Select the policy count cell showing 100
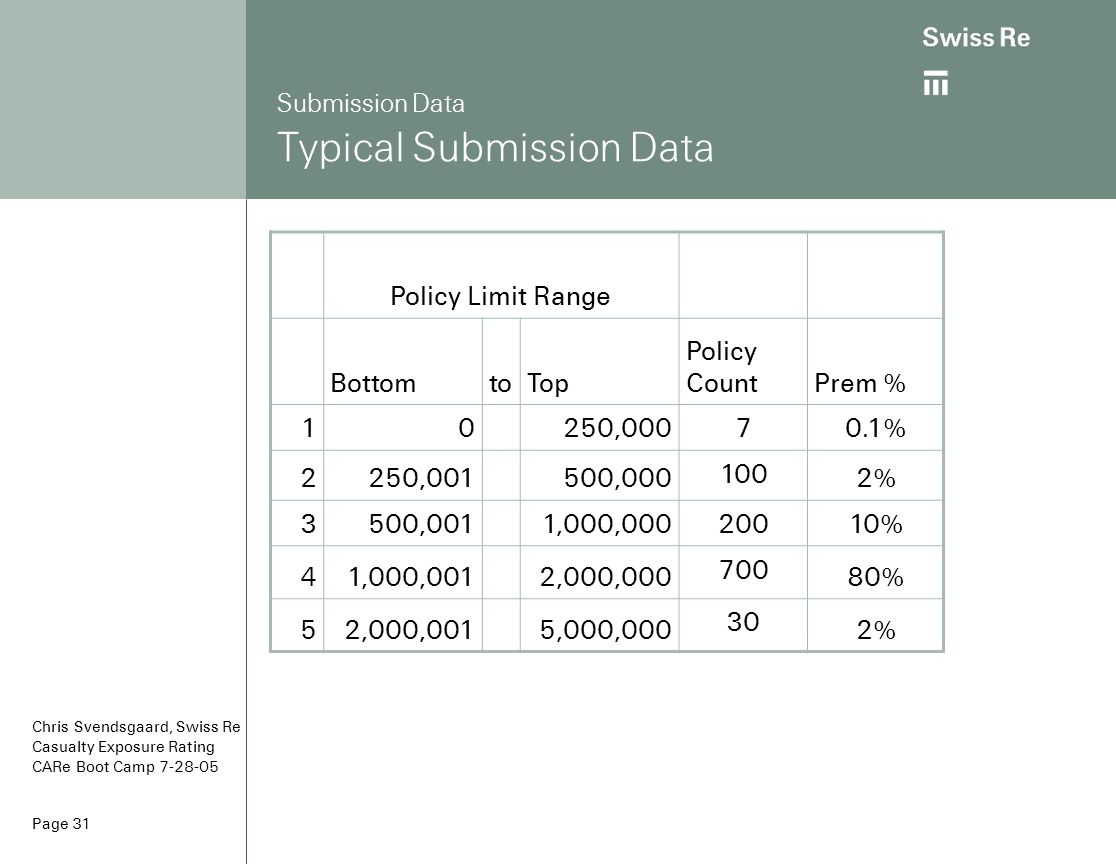The width and height of the screenshot is (1116, 864). coord(743,475)
